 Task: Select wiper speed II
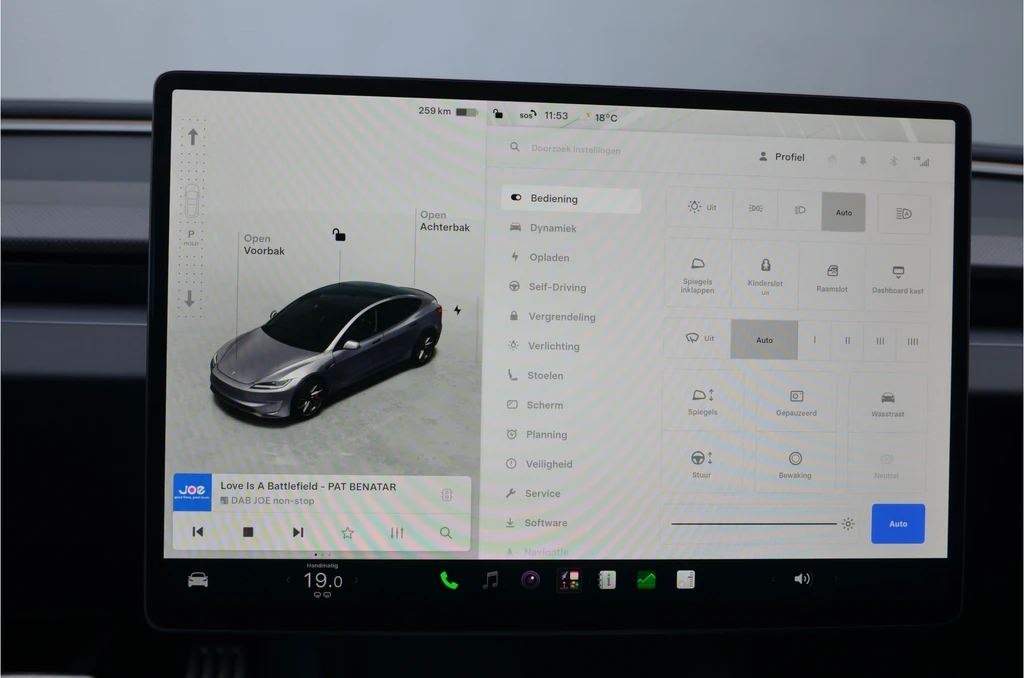pos(848,340)
